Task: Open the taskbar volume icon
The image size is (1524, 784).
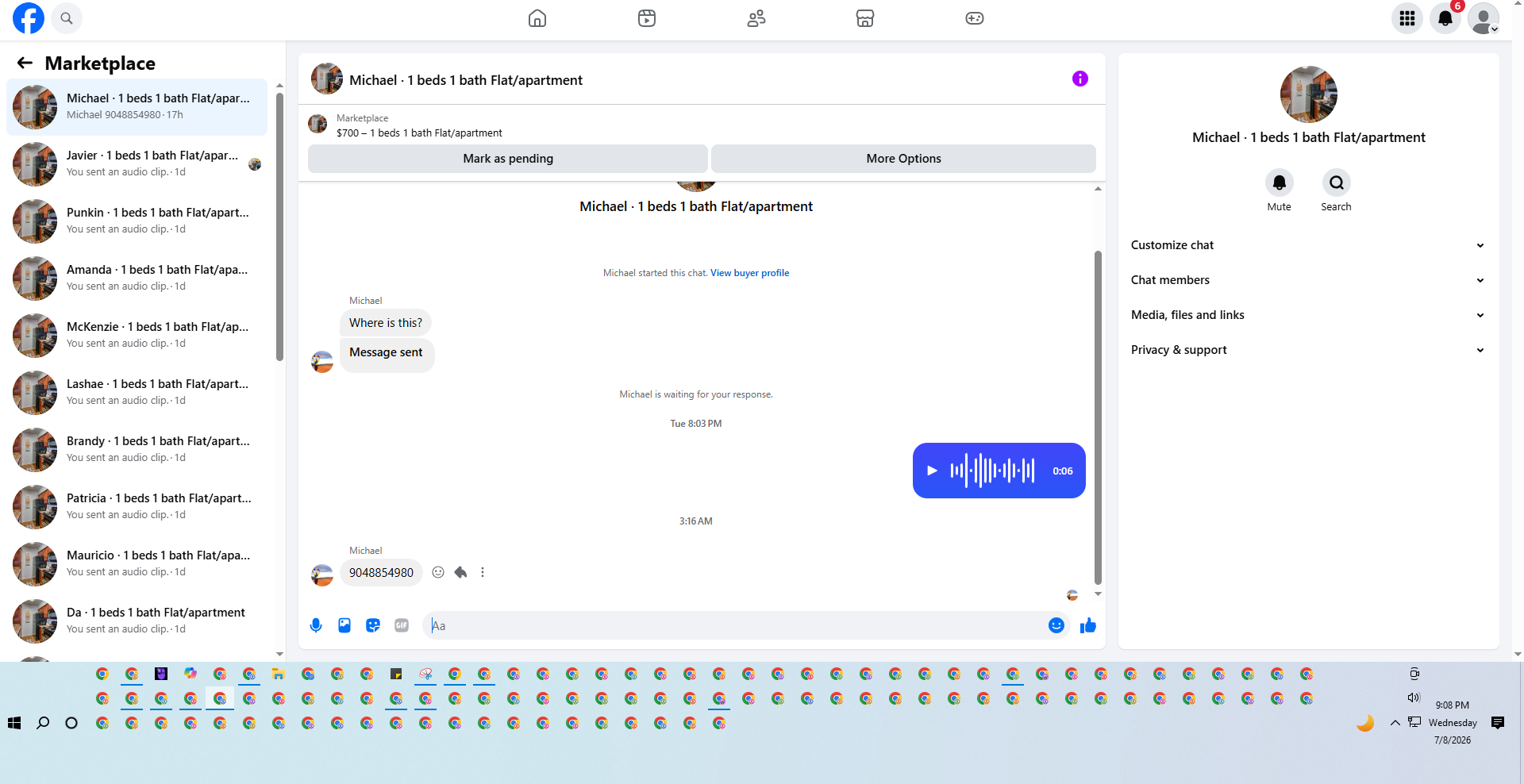Action: pos(1414,698)
